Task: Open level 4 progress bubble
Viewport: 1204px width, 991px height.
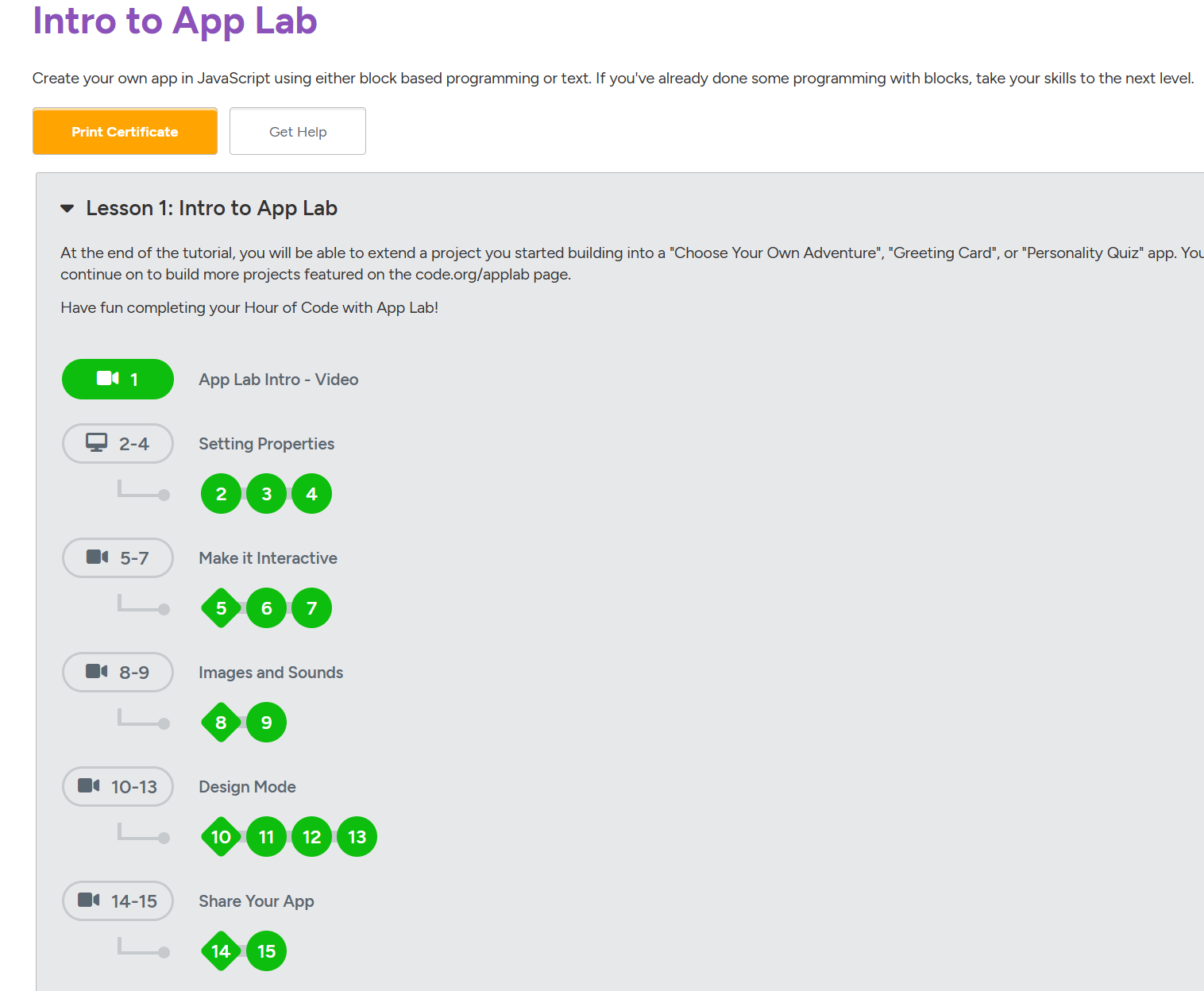Action: coord(312,494)
